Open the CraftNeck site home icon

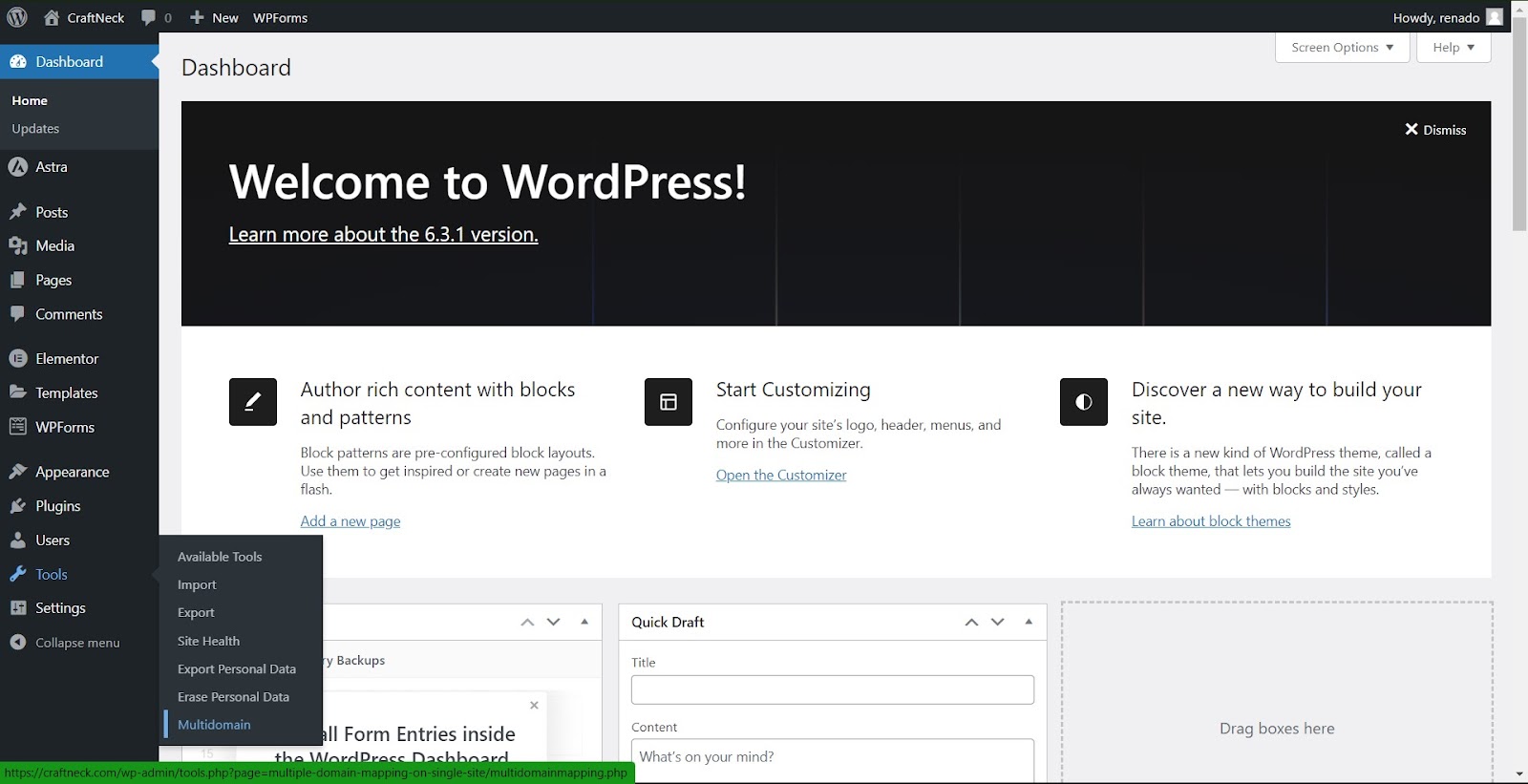click(x=52, y=17)
